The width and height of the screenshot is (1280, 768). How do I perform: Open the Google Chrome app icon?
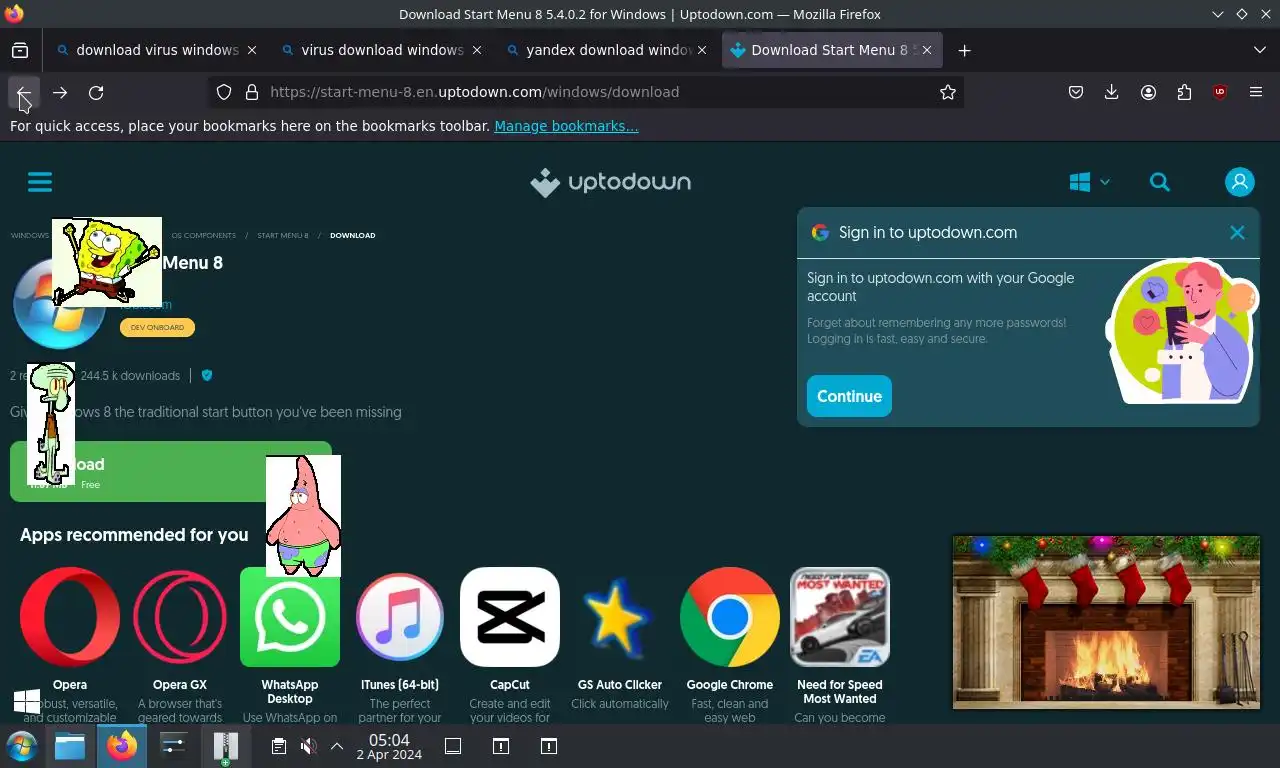(730, 617)
